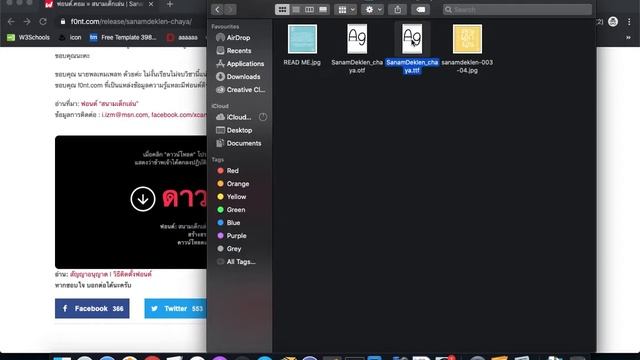This screenshot has width=640, height=360.
Task: Close the f0nt.com browser tab
Action: [x=151, y=4]
